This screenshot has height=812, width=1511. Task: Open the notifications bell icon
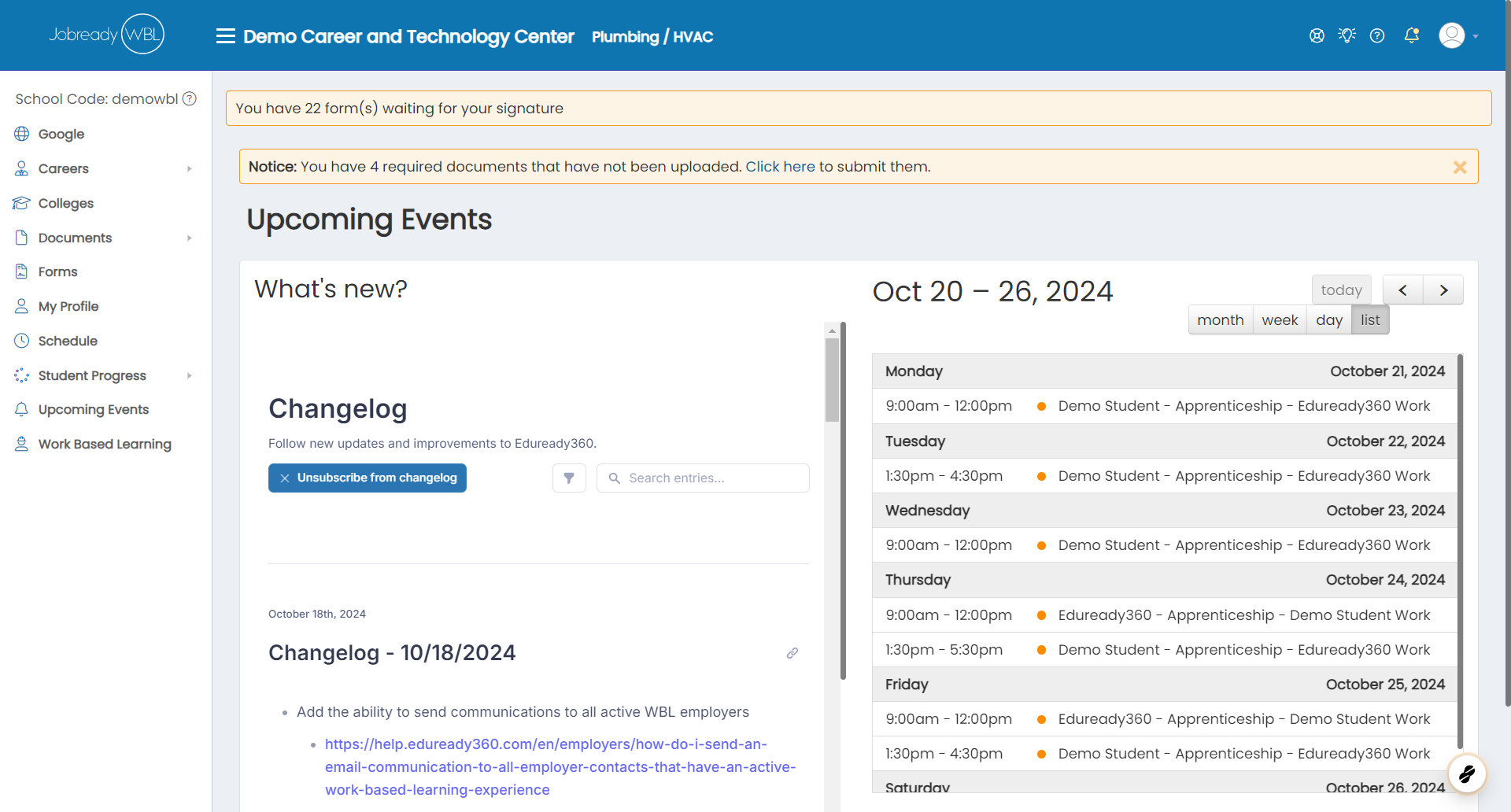click(x=1412, y=35)
